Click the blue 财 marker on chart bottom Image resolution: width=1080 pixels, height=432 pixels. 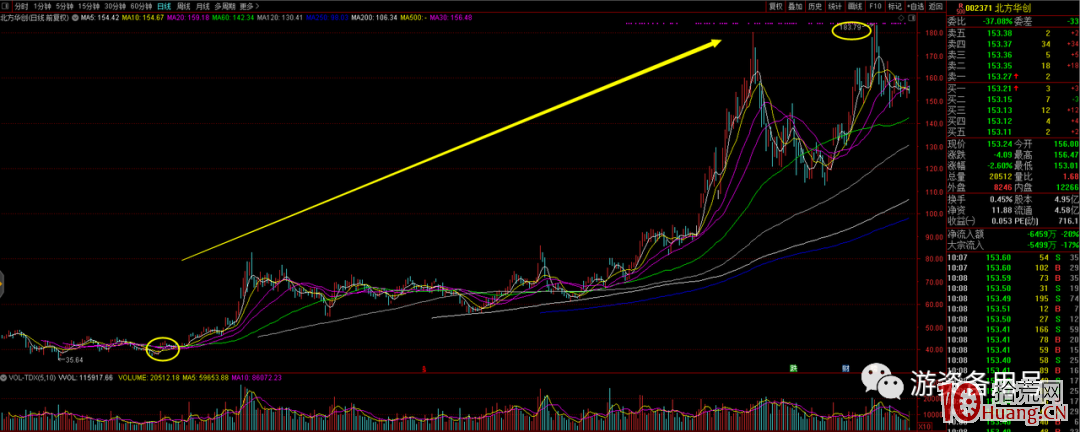pyautogui.click(x=845, y=369)
